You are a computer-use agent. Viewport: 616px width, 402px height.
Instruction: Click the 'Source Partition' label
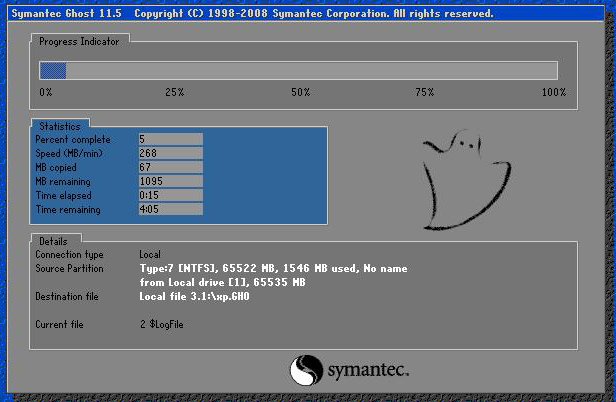(x=70, y=268)
